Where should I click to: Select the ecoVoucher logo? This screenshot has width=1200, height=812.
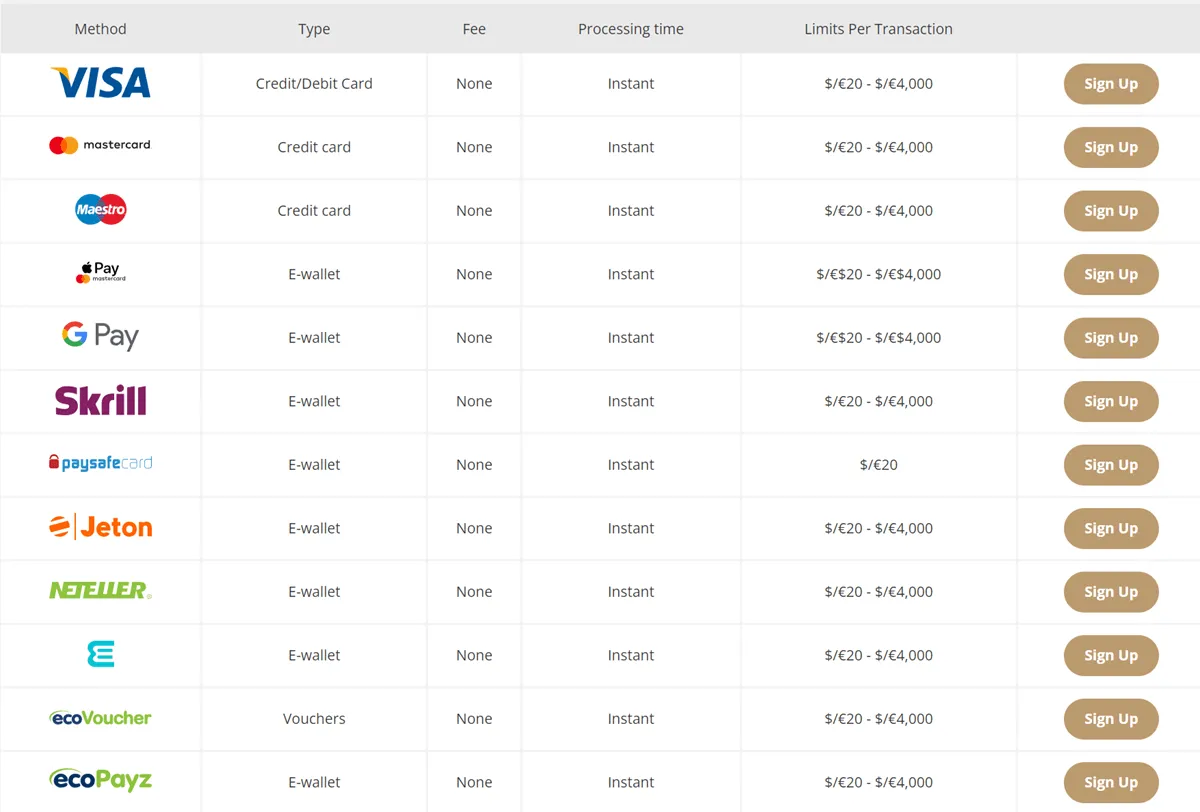[100, 718]
